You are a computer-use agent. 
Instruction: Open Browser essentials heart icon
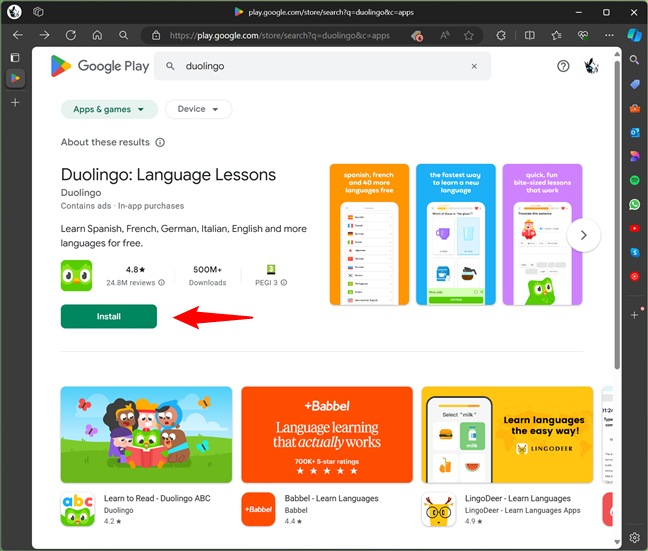(583, 36)
